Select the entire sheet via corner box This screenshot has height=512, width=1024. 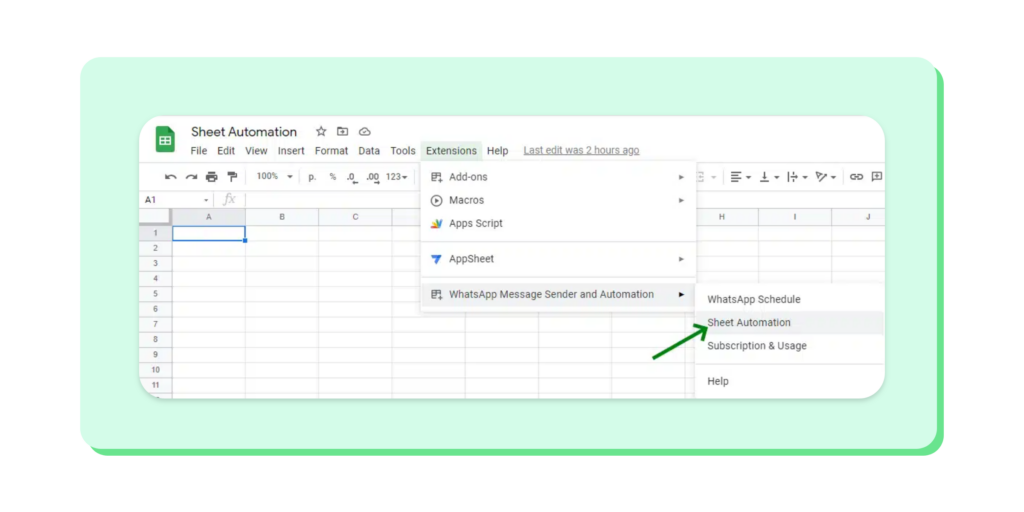(155, 217)
